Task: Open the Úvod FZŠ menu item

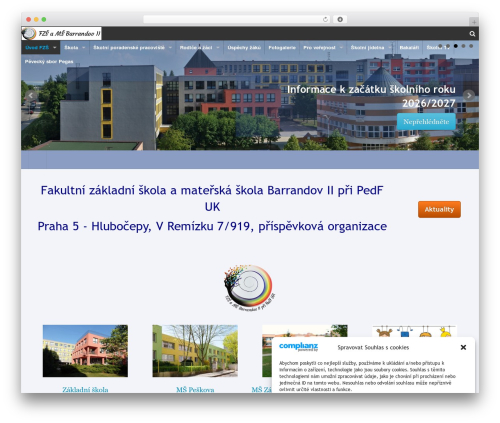Action: click(37, 48)
